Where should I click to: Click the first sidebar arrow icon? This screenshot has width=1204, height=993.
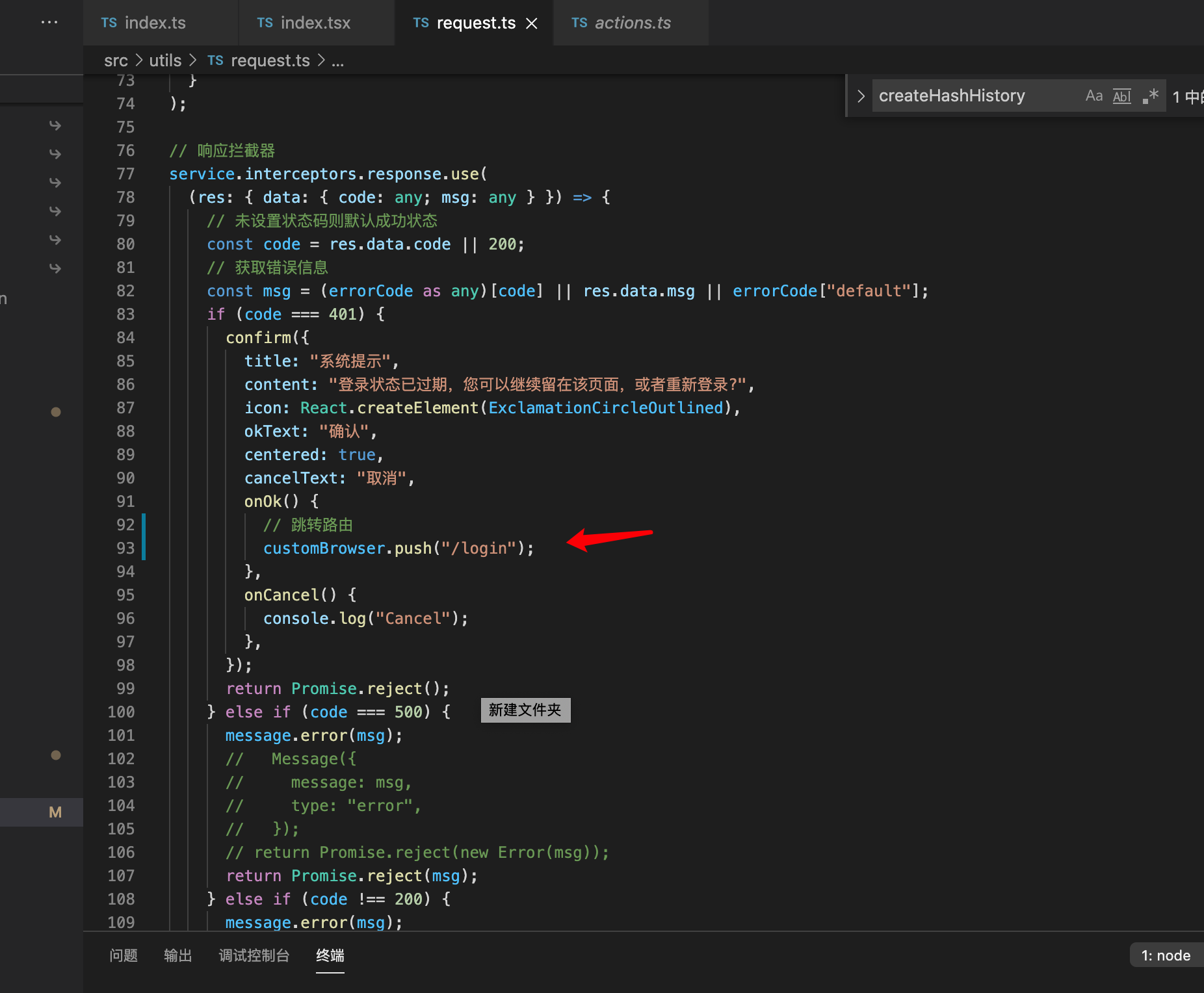click(x=55, y=125)
